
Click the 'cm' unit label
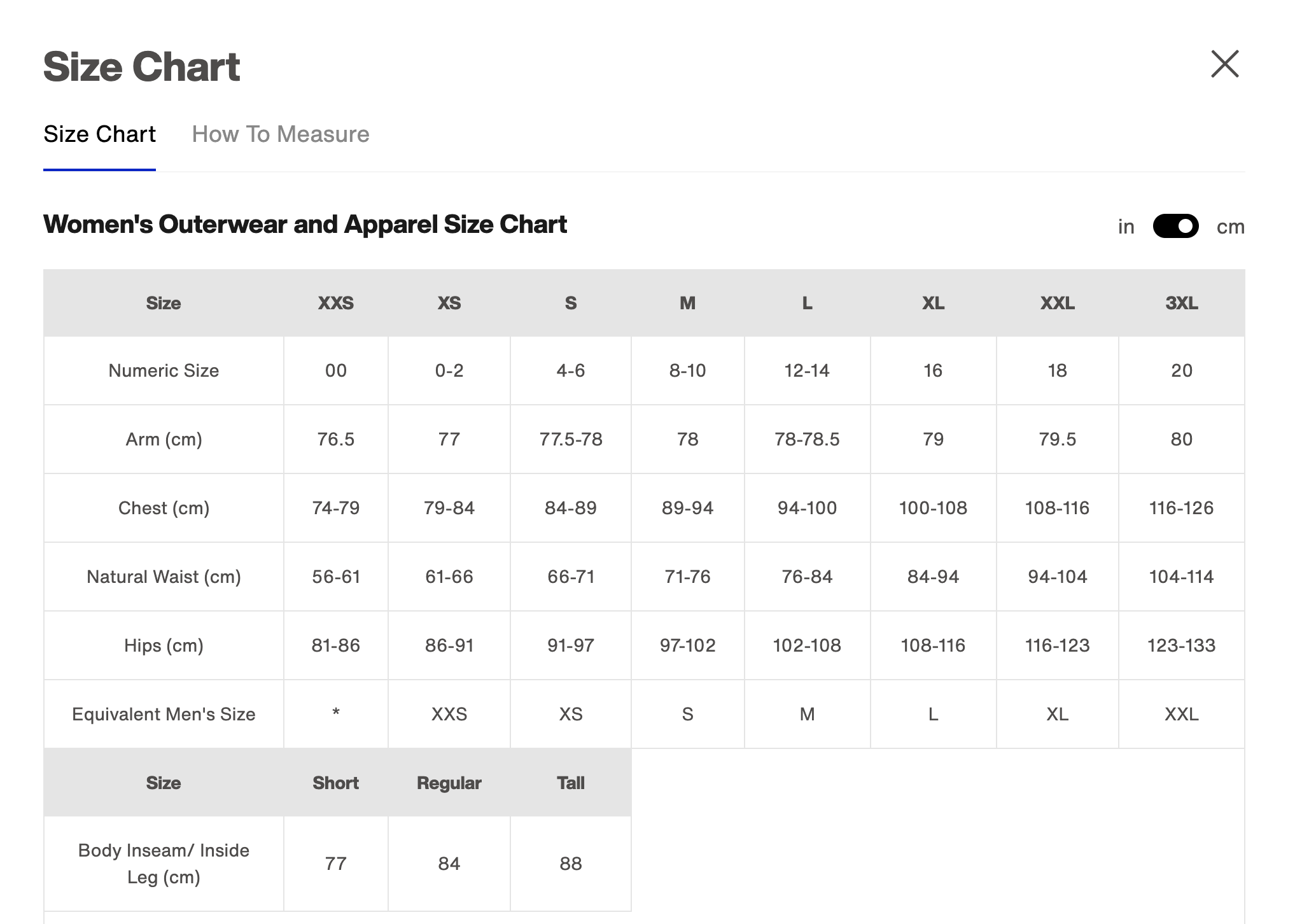point(1230,227)
